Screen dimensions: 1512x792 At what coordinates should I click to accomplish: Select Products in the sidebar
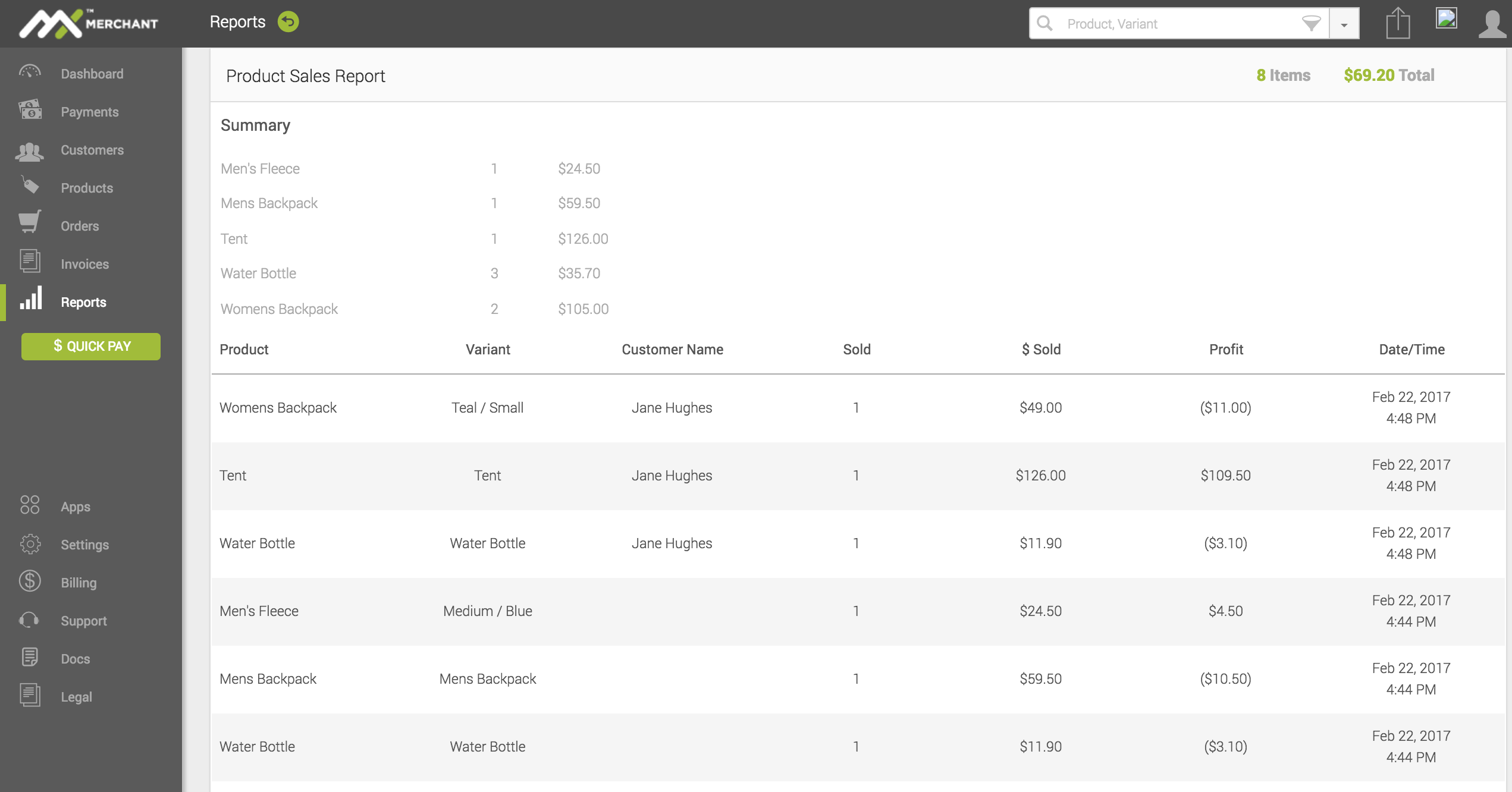coord(87,188)
